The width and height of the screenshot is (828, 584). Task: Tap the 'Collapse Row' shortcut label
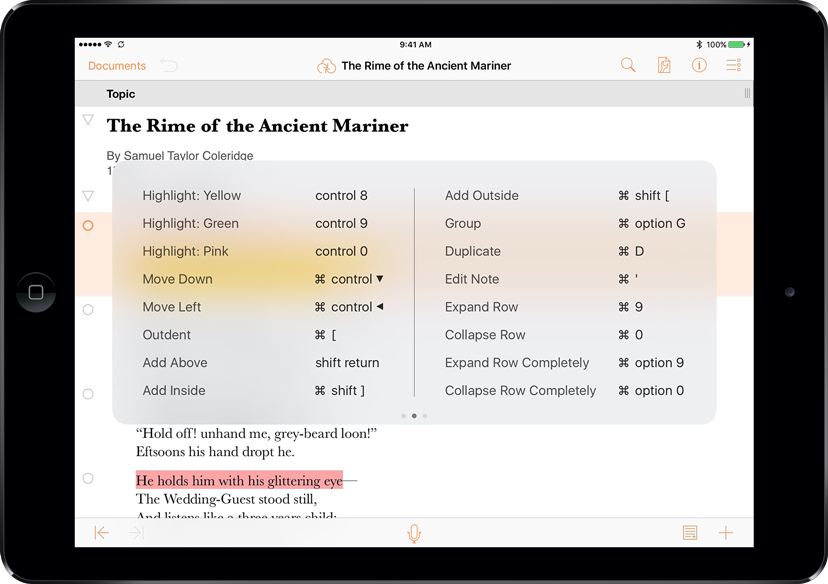point(485,335)
